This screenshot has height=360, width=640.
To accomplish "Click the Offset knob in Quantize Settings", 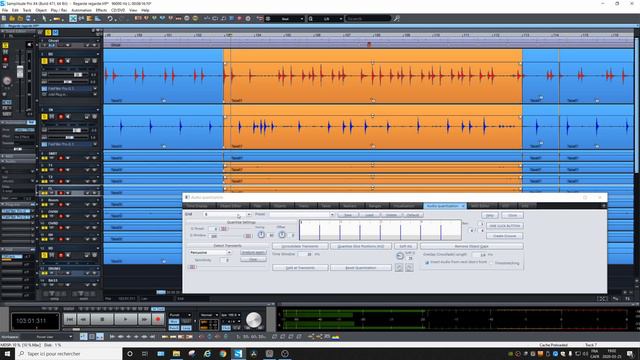I will (x=282, y=235).
